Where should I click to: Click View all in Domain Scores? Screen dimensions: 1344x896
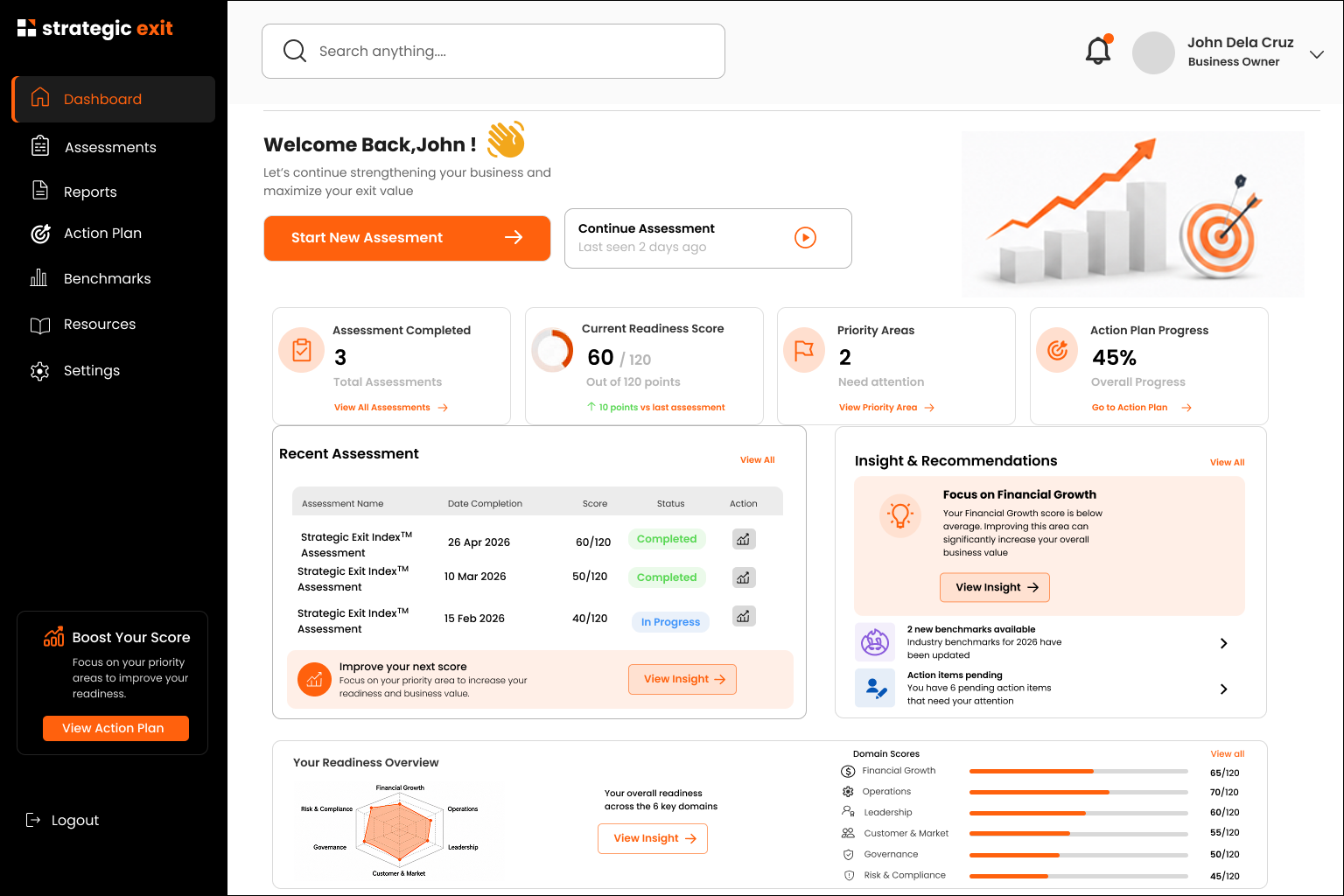(x=1228, y=753)
